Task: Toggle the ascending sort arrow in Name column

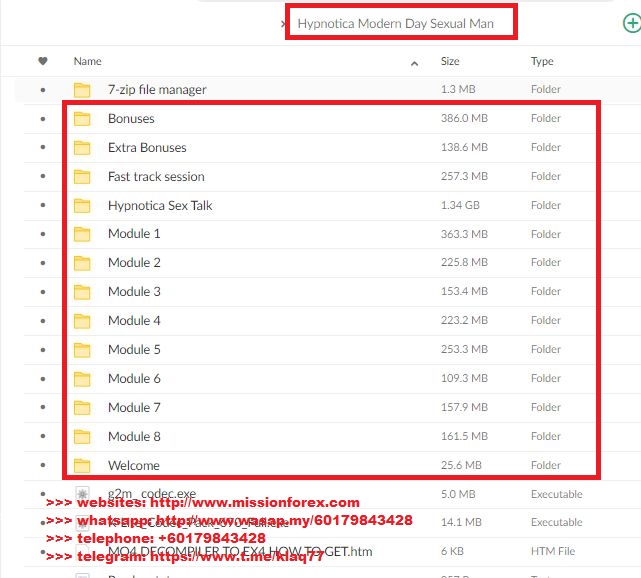Action: coord(414,63)
